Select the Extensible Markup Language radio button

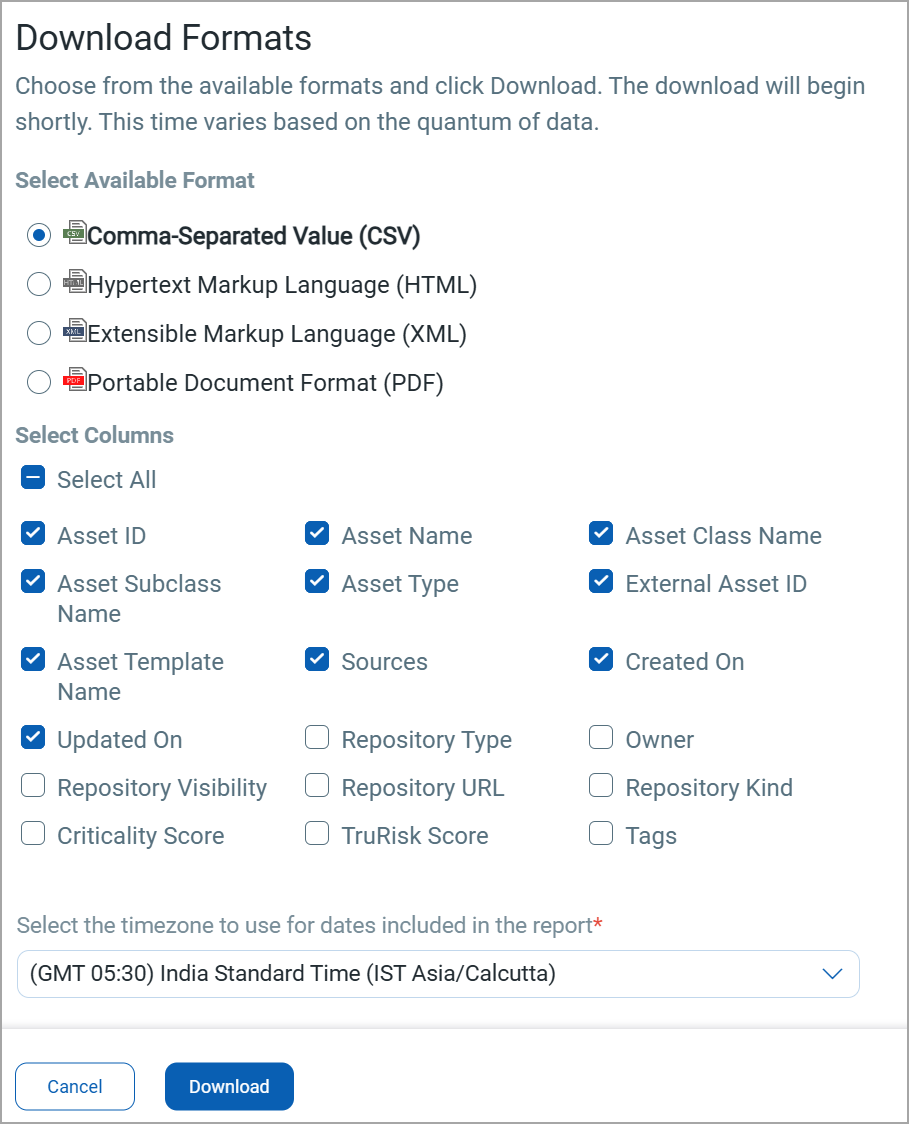[38, 333]
